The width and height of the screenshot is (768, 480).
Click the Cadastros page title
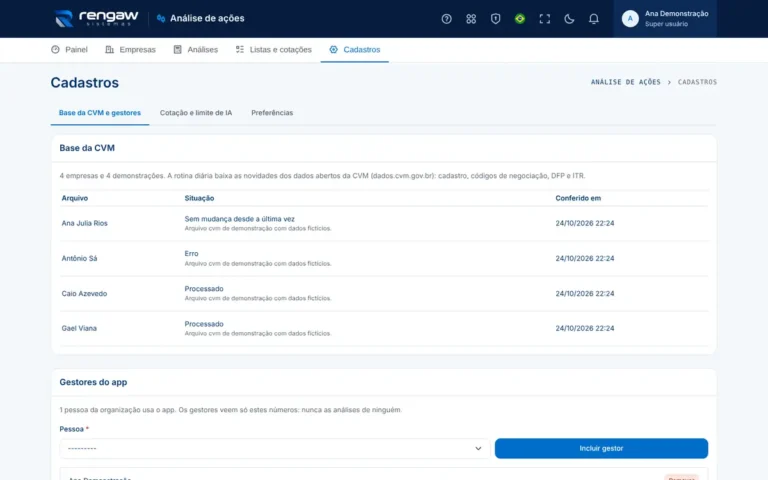[x=85, y=83]
